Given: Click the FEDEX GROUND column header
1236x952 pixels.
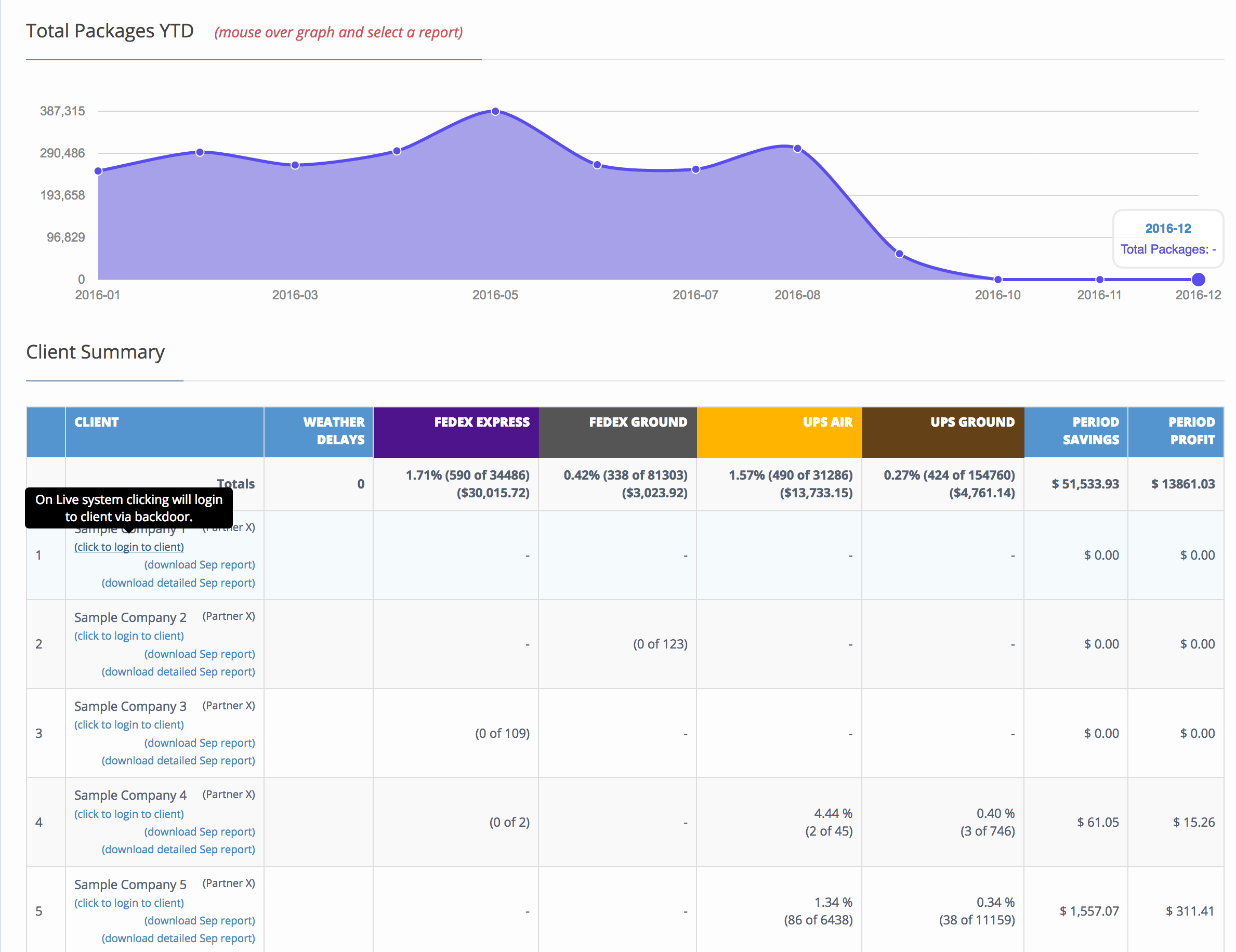Looking at the screenshot, I should point(638,422).
